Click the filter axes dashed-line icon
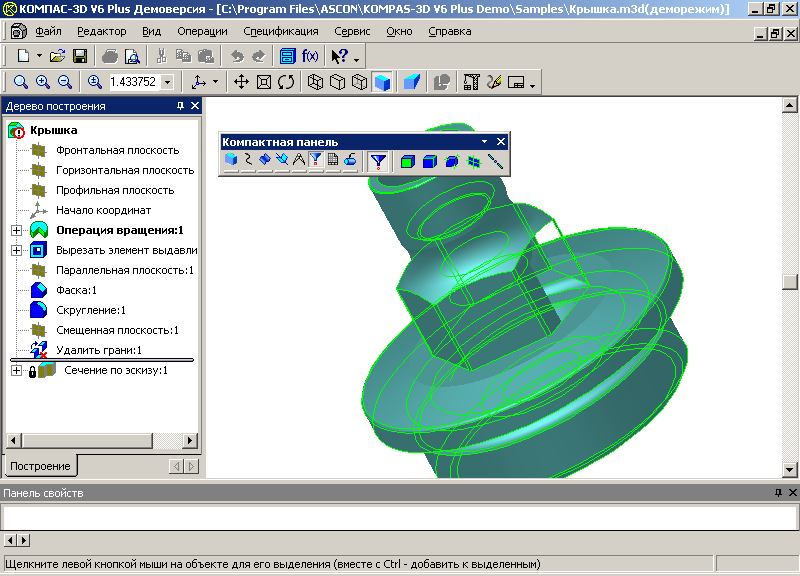The image size is (800, 576). [x=495, y=162]
